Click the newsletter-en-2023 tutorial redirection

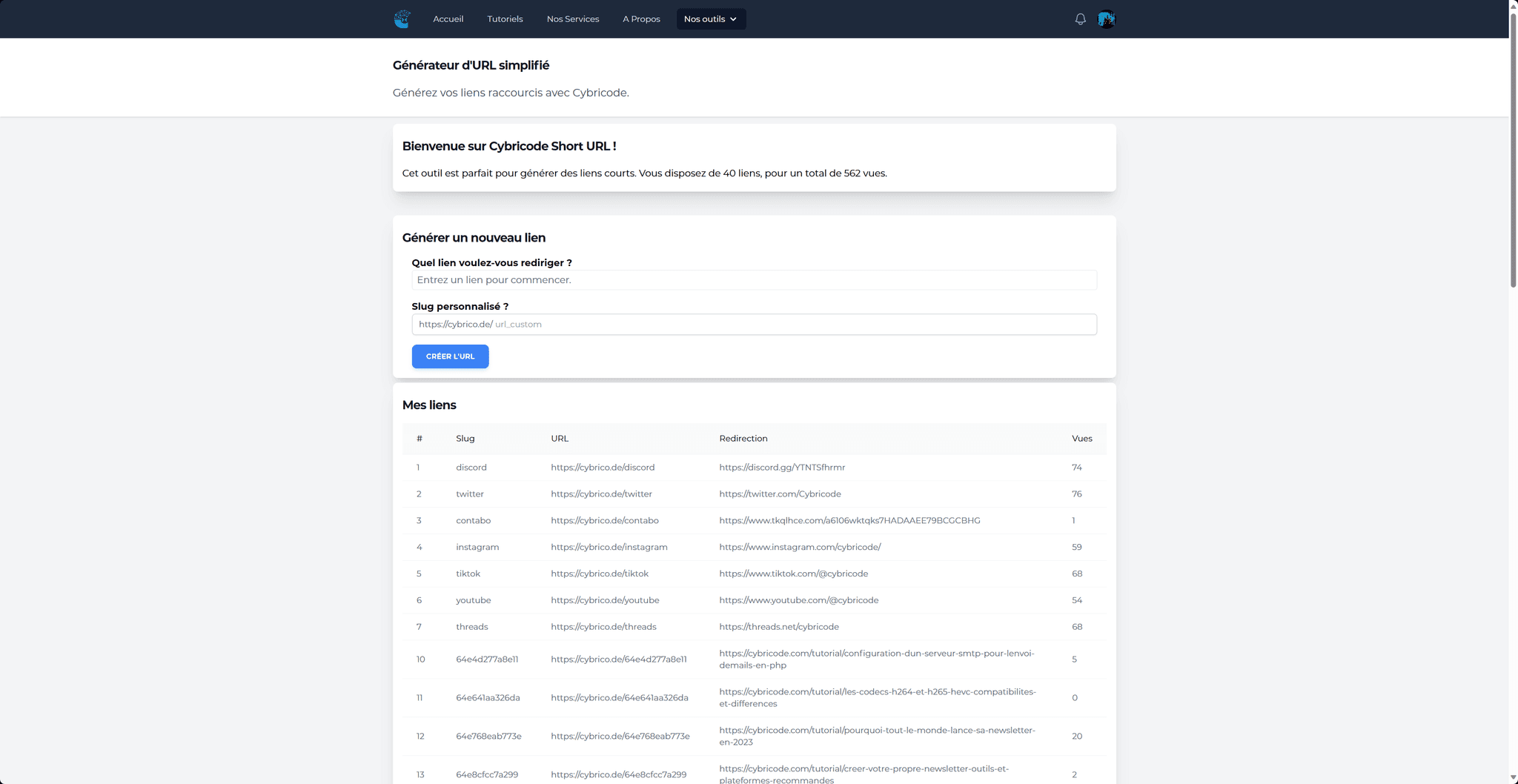click(877, 737)
